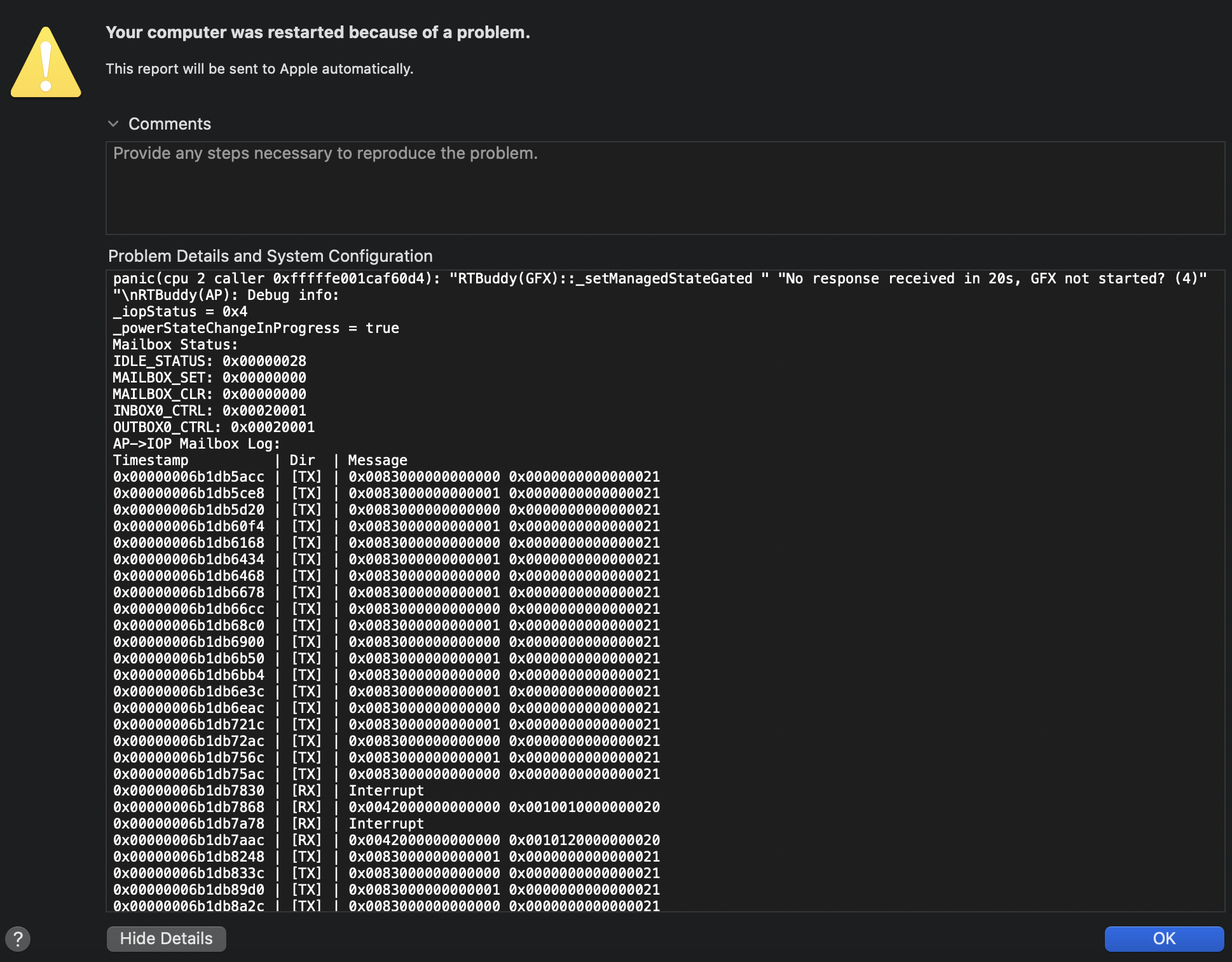The width and height of the screenshot is (1232, 962).
Task: Collapse the Comments disclosure chevron
Action: click(113, 124)
